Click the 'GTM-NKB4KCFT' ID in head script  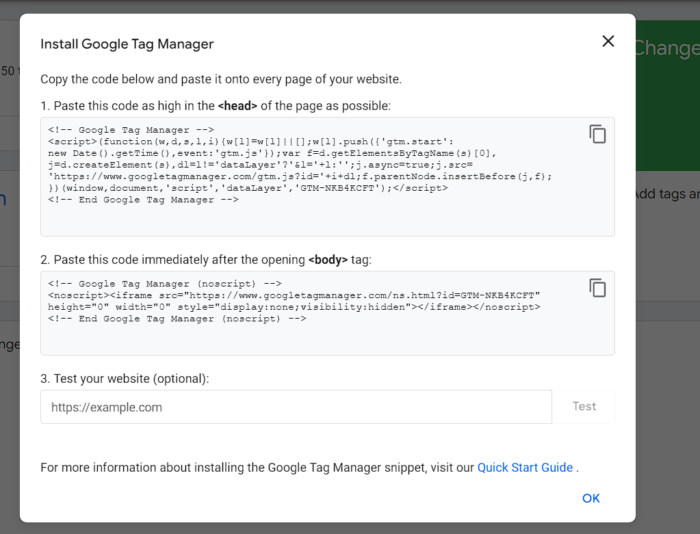(x=338, y=188)
